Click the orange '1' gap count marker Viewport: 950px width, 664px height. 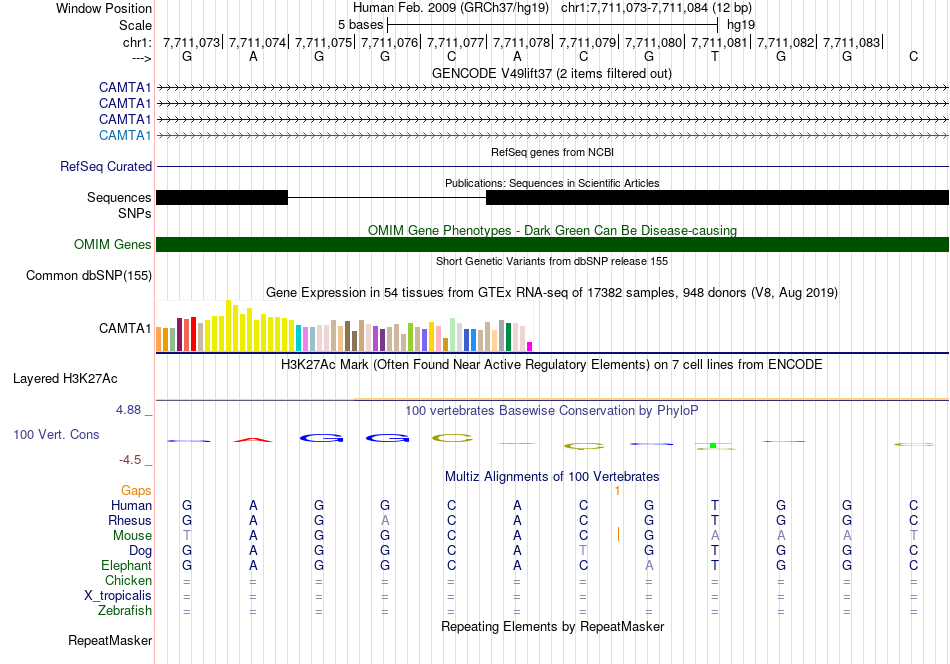[617, 491]
